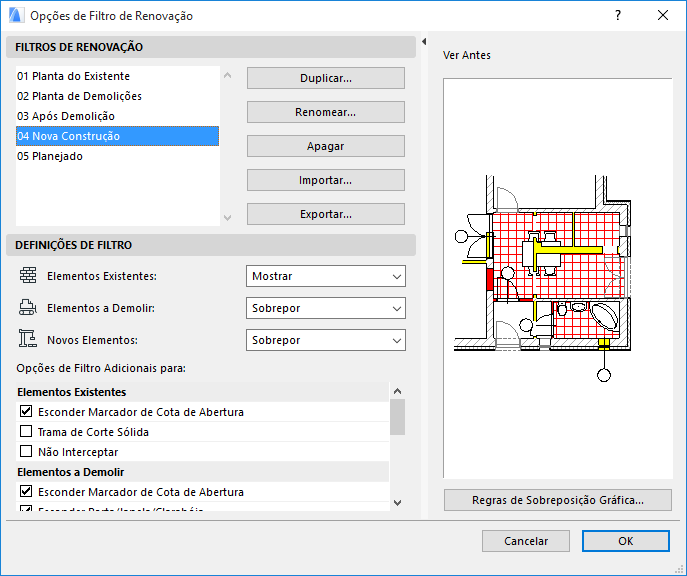Click the elements to demolish icon

coord(28,308)
